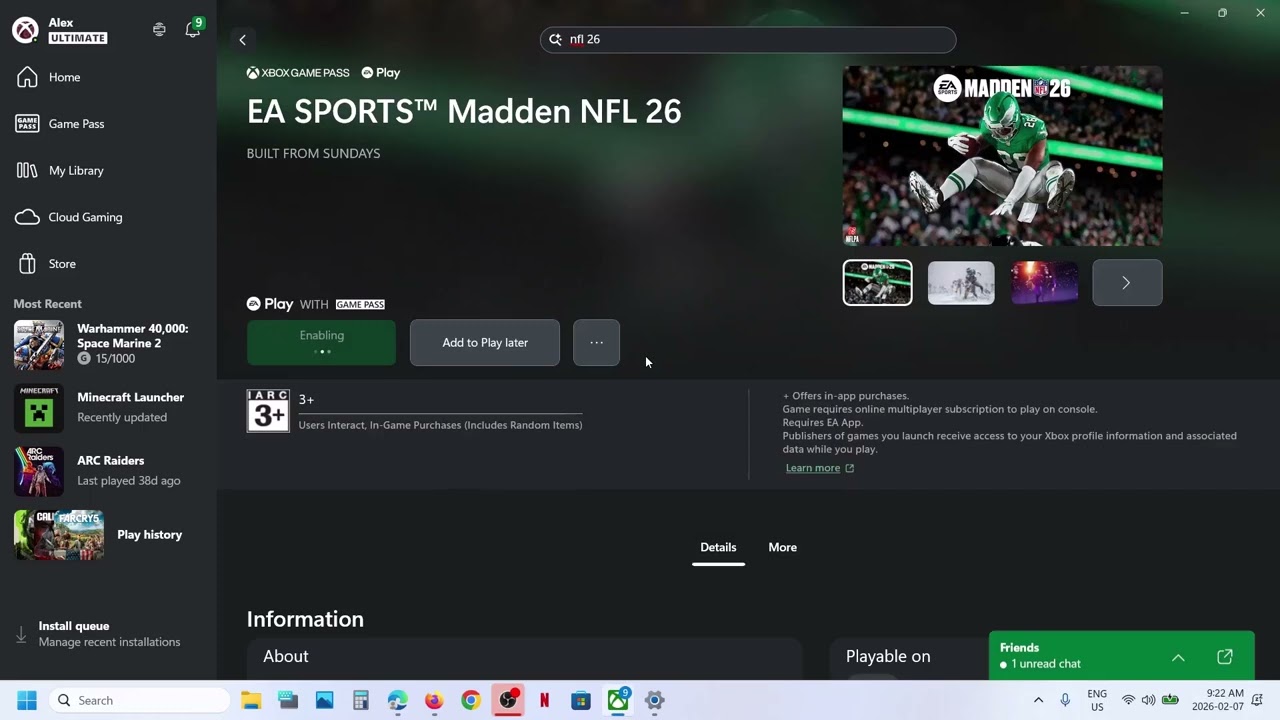Image resolution: width=1280 pixels, height=720 pixels.
Task: Open ARC Raiders from recents
Action: 108,470
